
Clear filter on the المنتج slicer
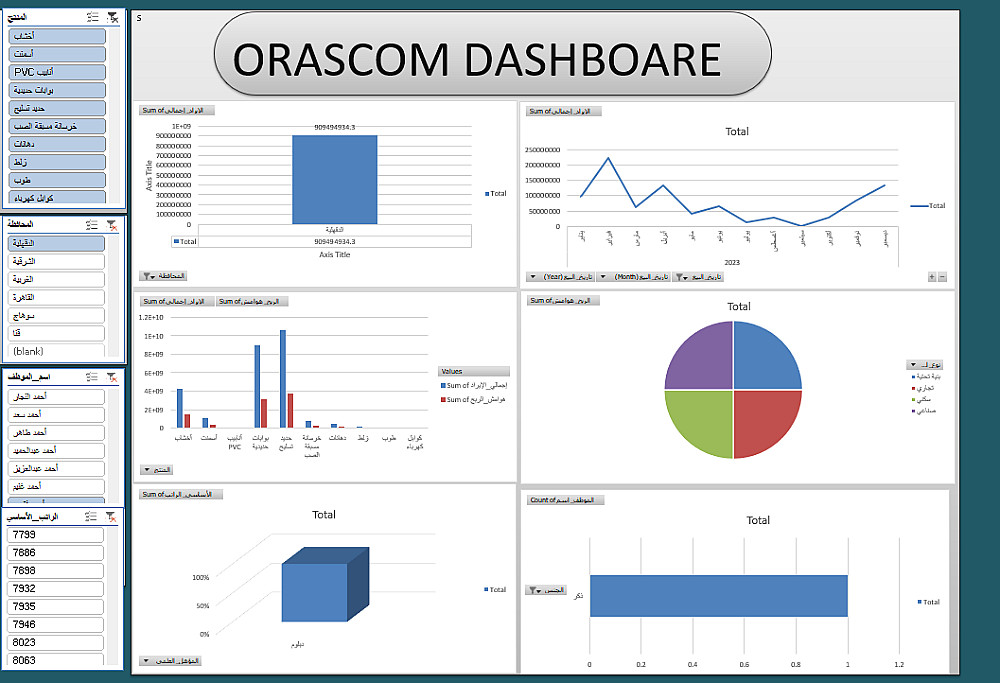112,17
